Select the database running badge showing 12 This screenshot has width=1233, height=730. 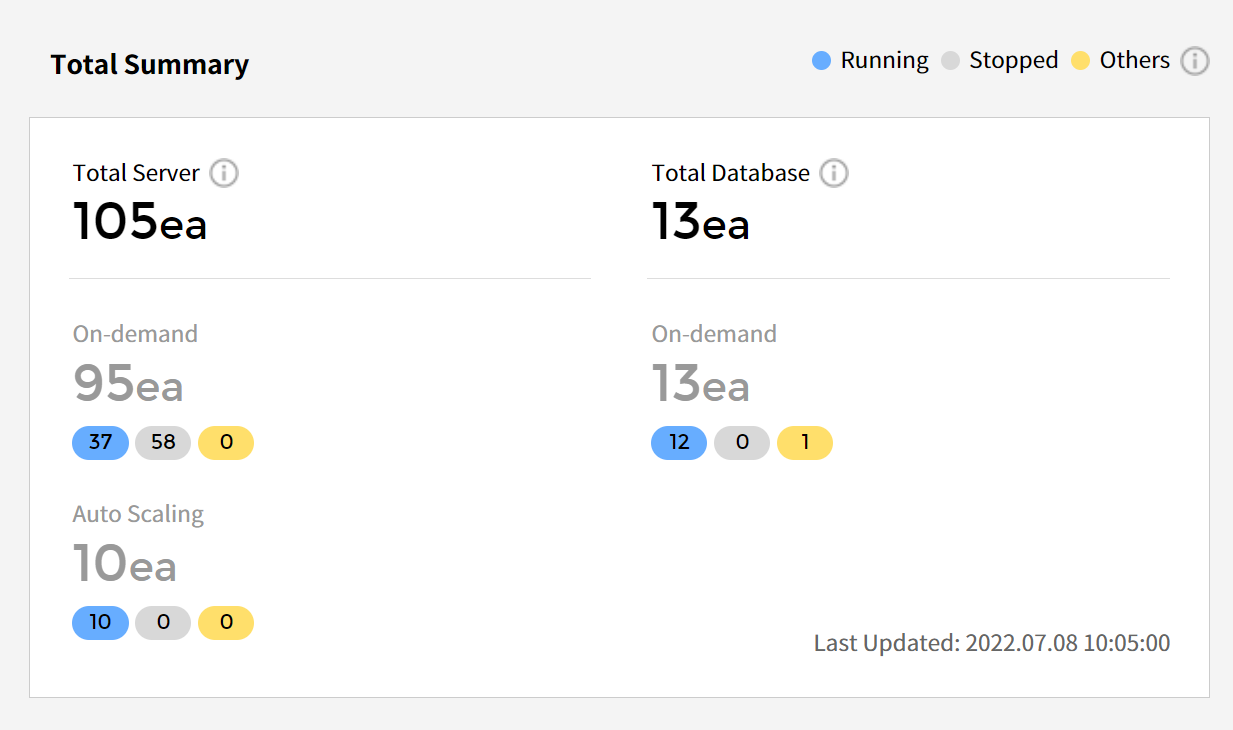(679, 442)
